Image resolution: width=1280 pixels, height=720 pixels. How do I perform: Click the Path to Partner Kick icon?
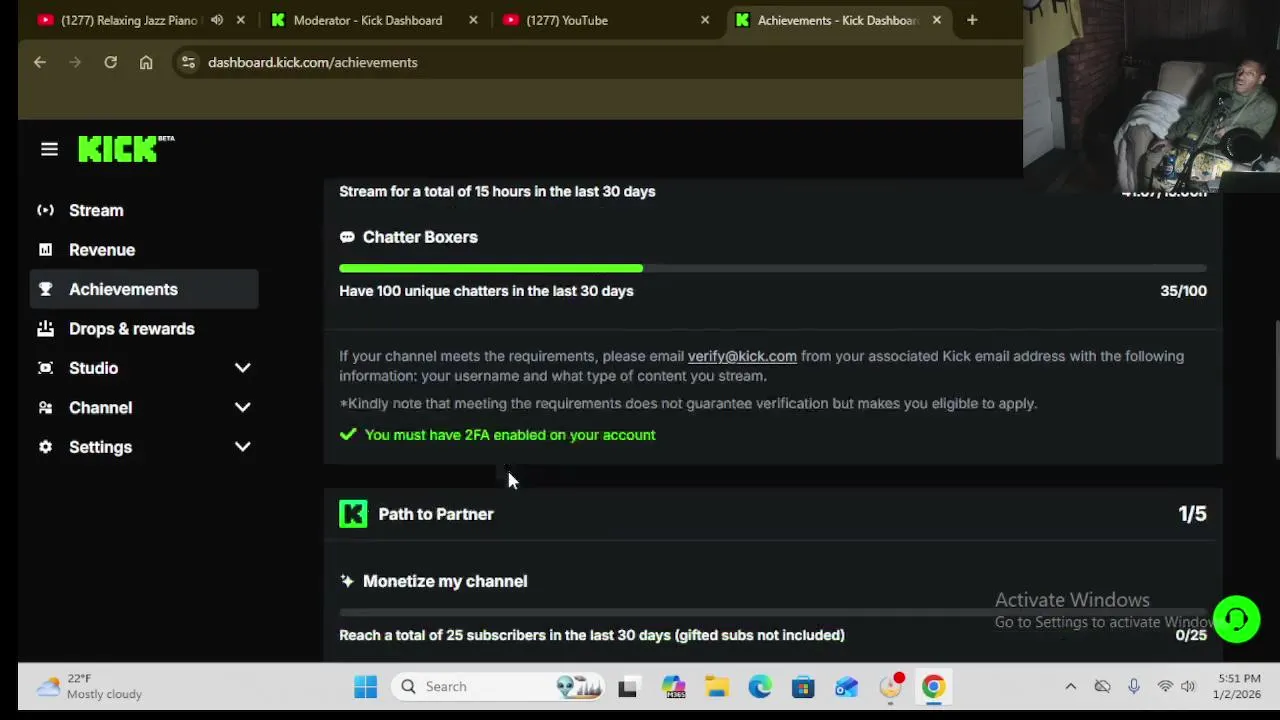[353, 514]
